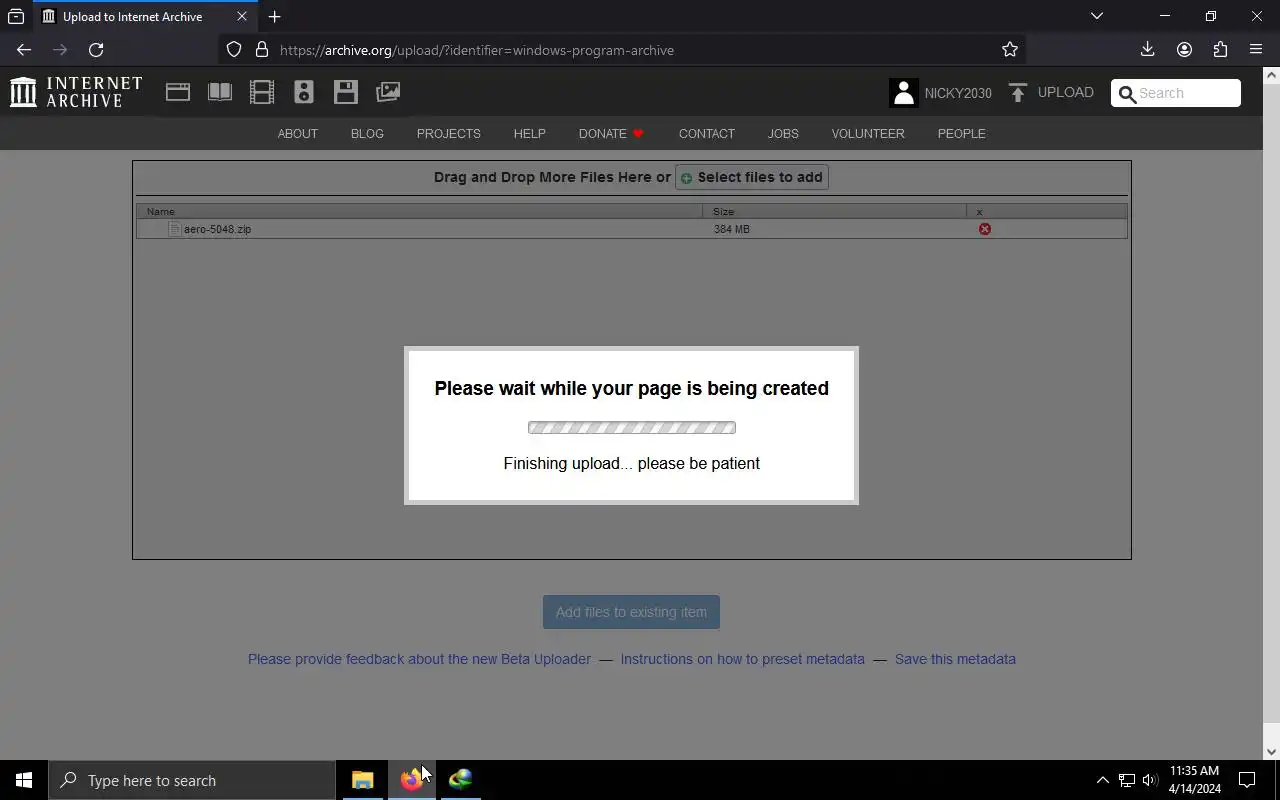
Task: Open the JOBS menu item
Action: click(783, 133)
